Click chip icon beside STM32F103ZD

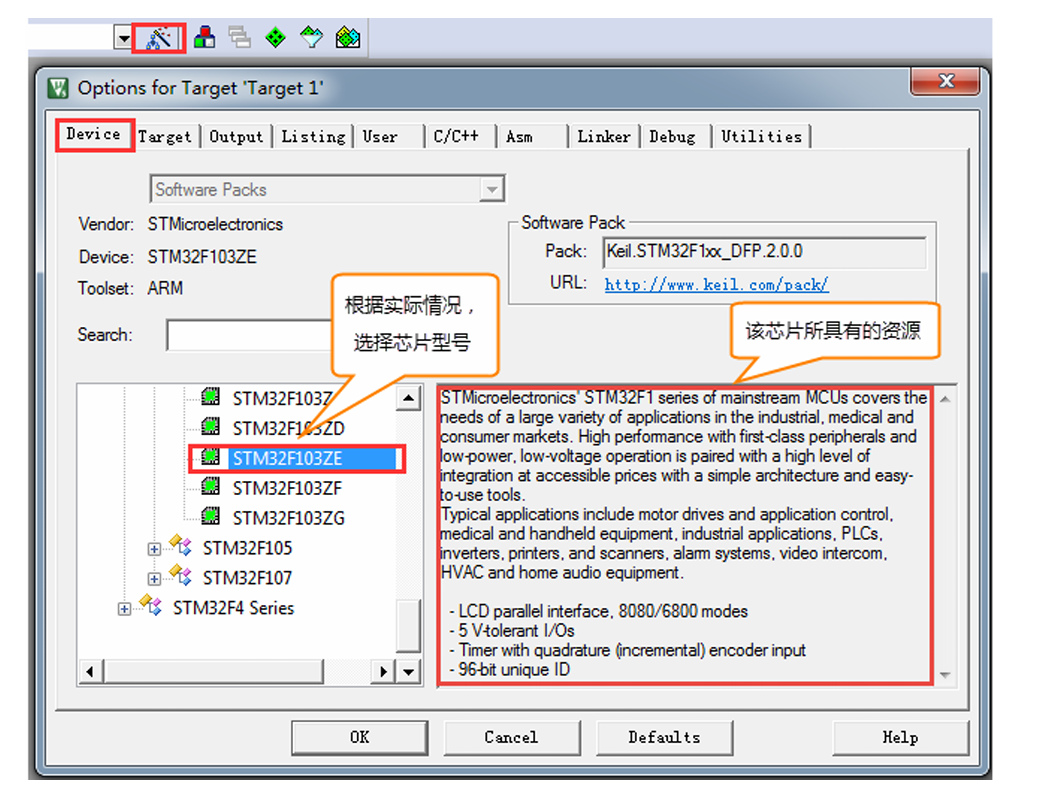click(210, 426)
